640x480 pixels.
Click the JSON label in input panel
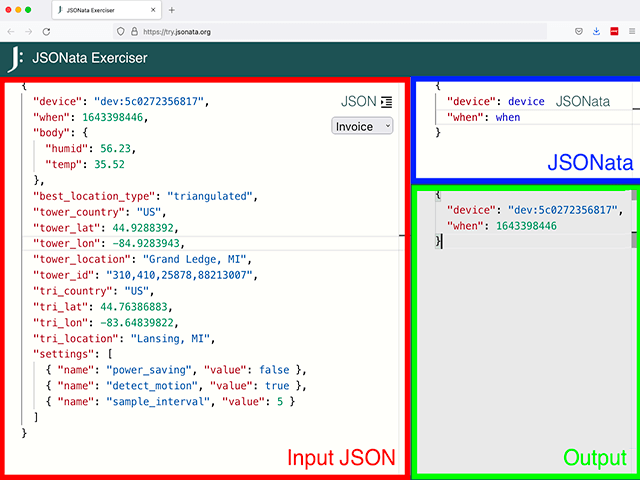pos(359,102)
